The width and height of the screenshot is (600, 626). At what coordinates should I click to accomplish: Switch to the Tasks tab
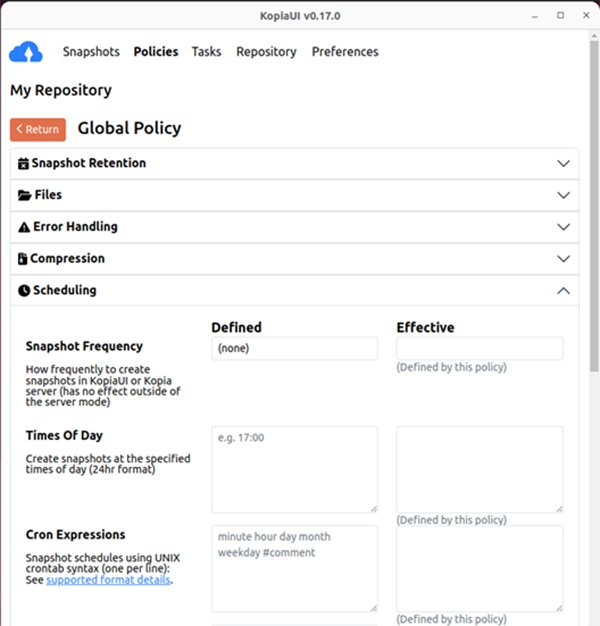pos(207,52)
